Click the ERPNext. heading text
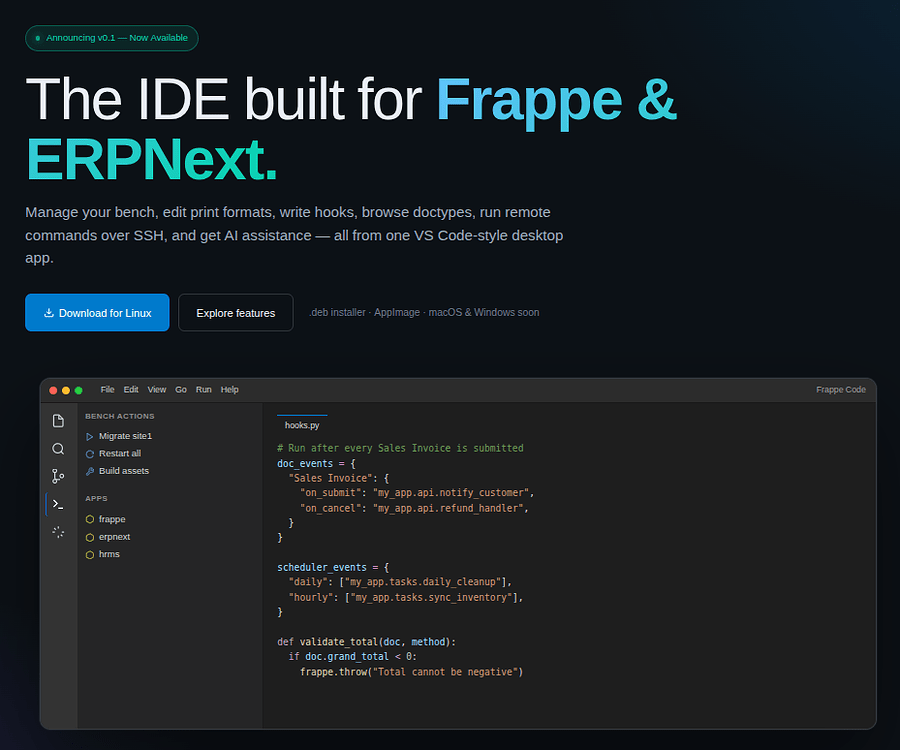The width and height of the screenshot is (900, 750). [152, 160]
